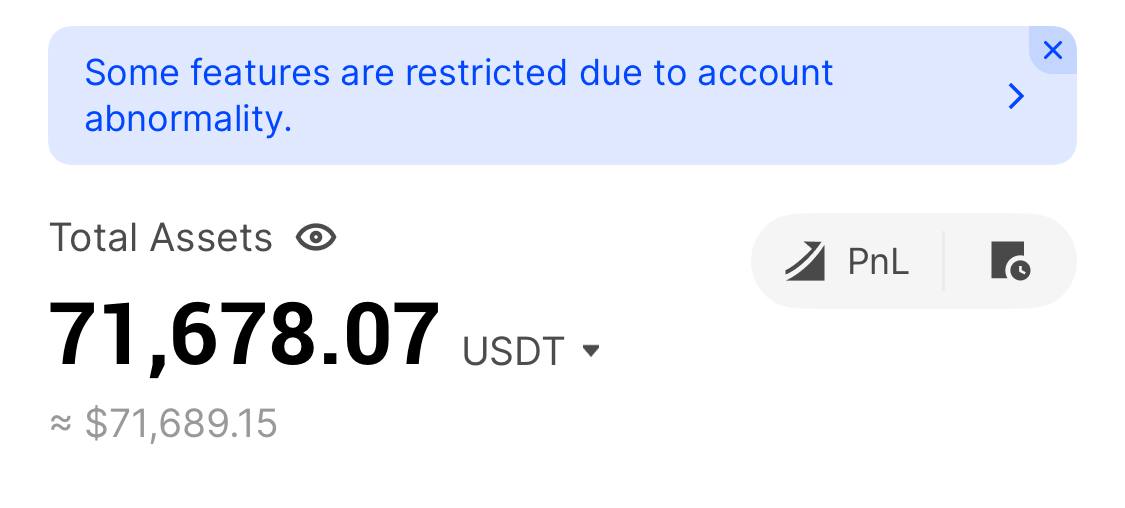
Task: Open asset history clock icon
Action: click(1010, 260)
